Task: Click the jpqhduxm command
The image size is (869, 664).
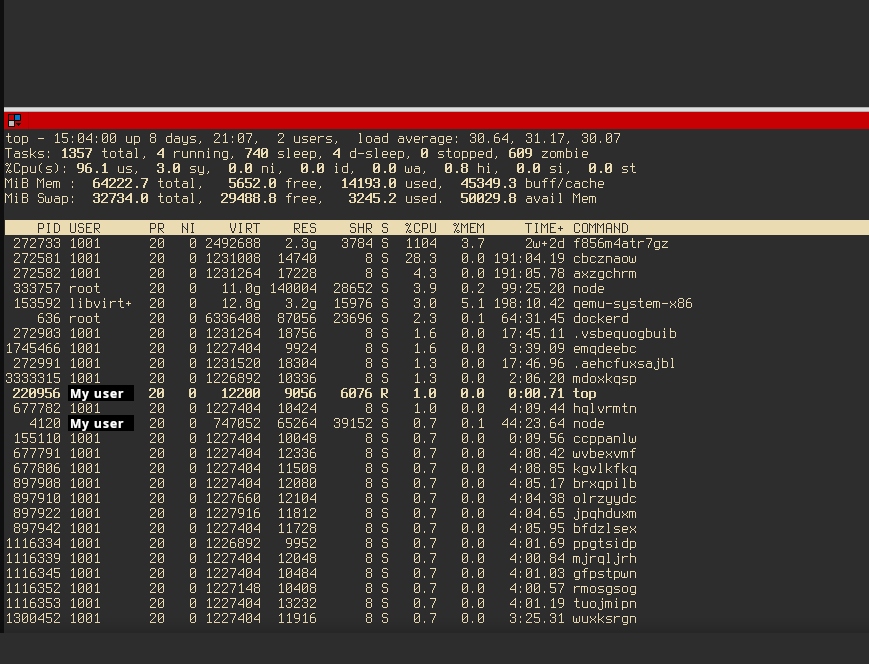Action: click(605, 513)
